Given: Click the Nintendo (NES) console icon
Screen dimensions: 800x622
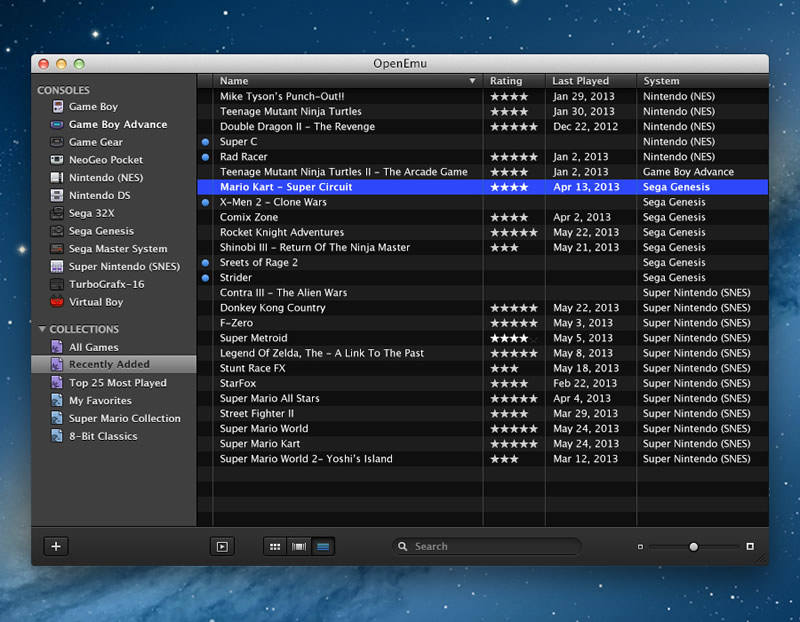Looking at the screenshot, I should 57,178.
